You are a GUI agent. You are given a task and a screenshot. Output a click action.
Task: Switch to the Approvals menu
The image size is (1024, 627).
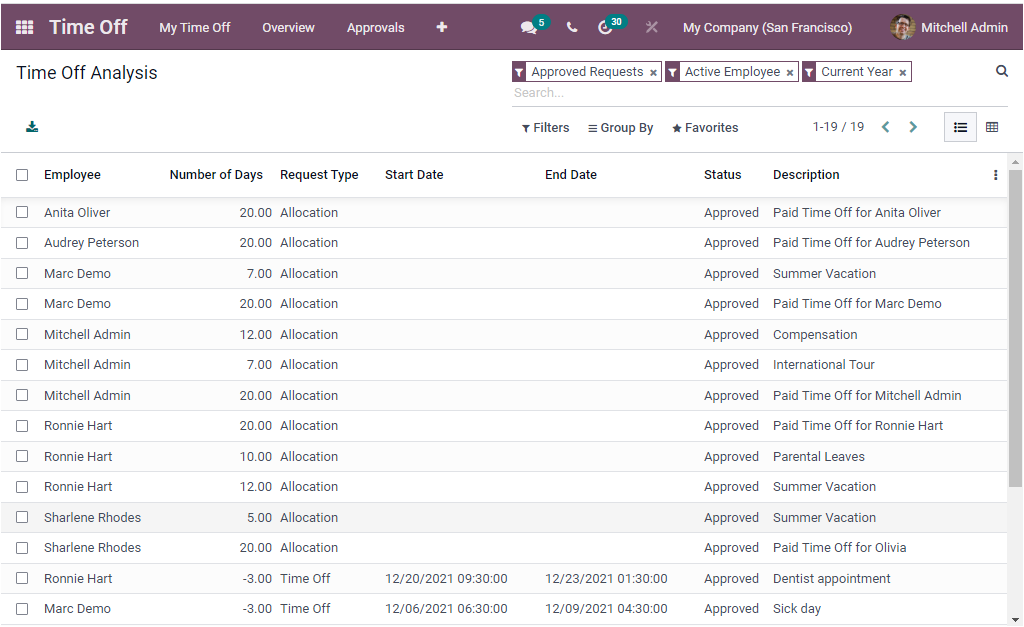point(376,27)
